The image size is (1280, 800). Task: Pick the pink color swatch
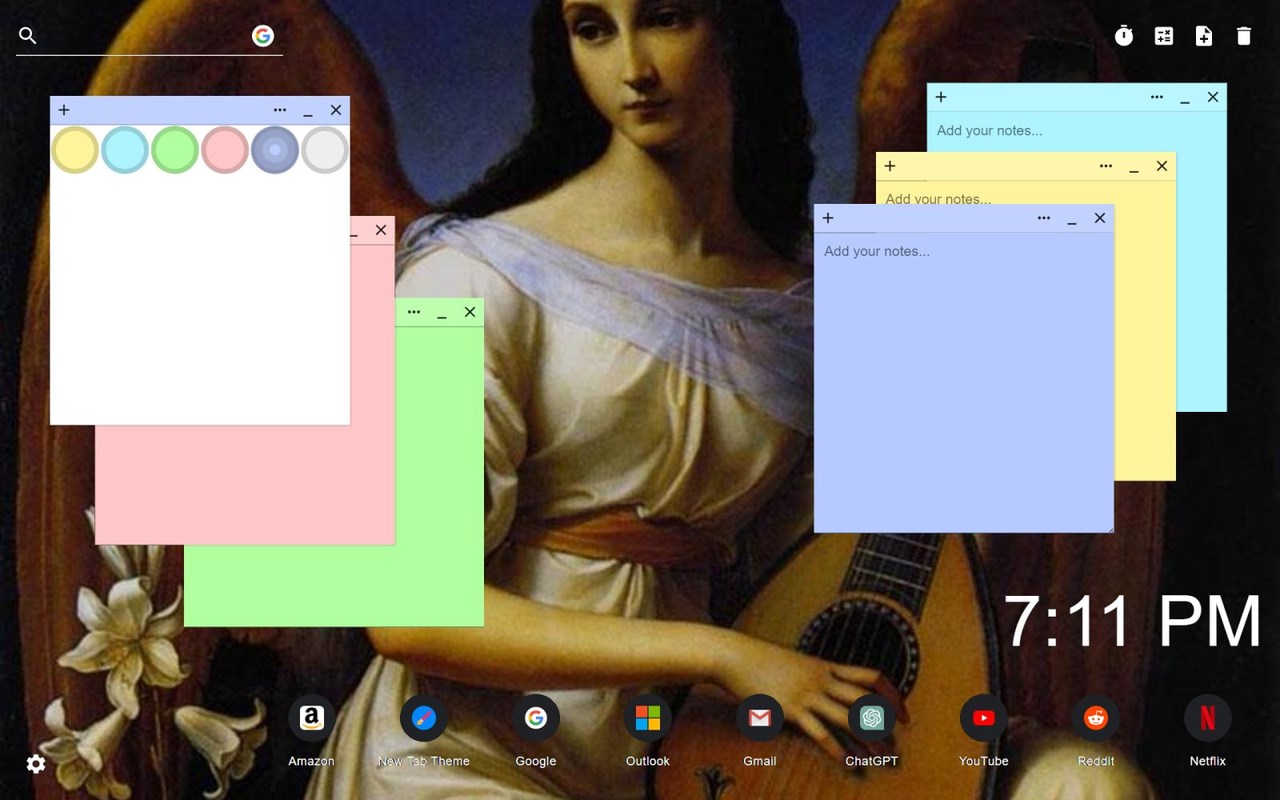point(225,150)
